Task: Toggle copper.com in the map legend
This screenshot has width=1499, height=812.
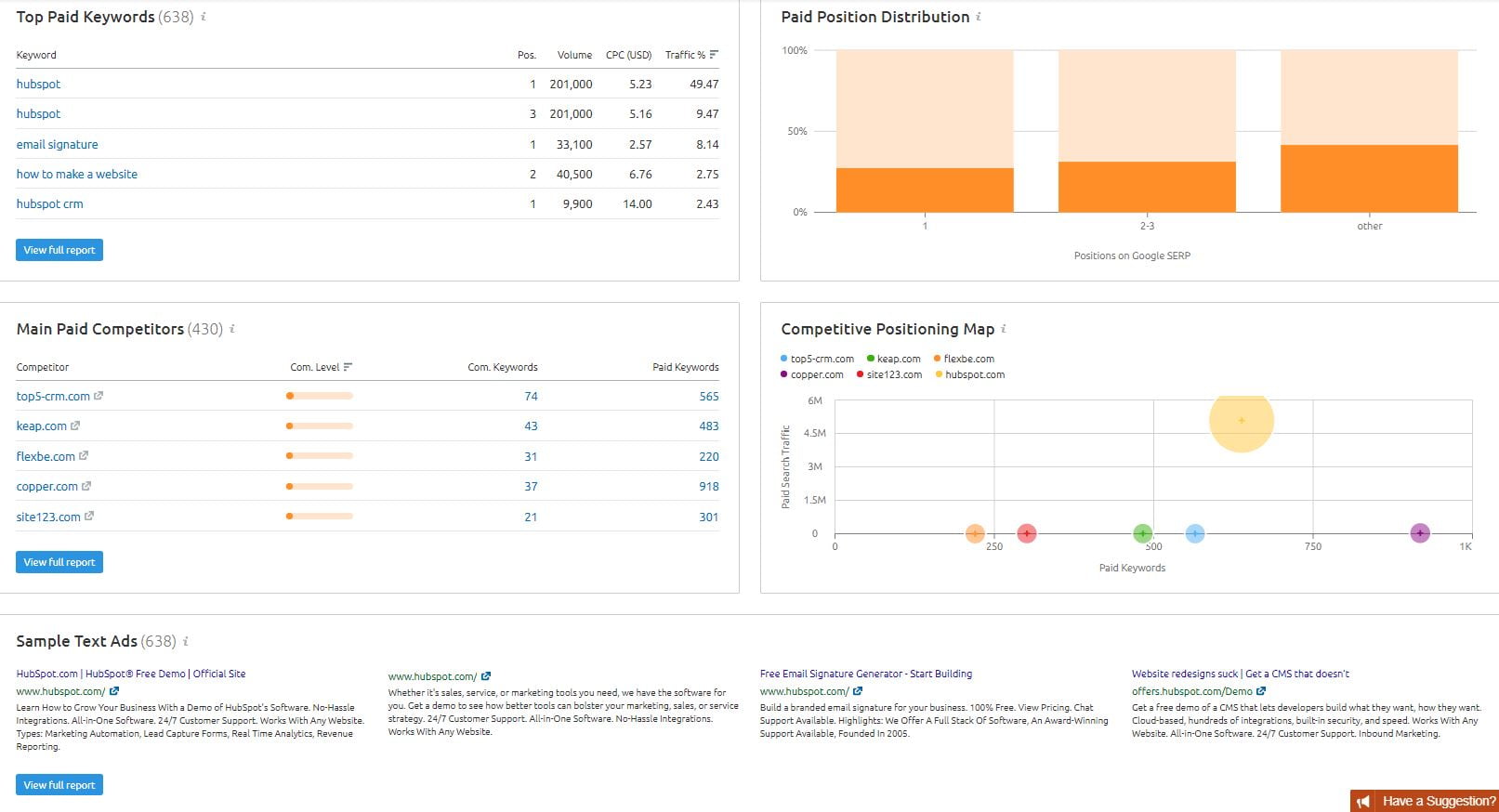Action: tap(812, 374)
